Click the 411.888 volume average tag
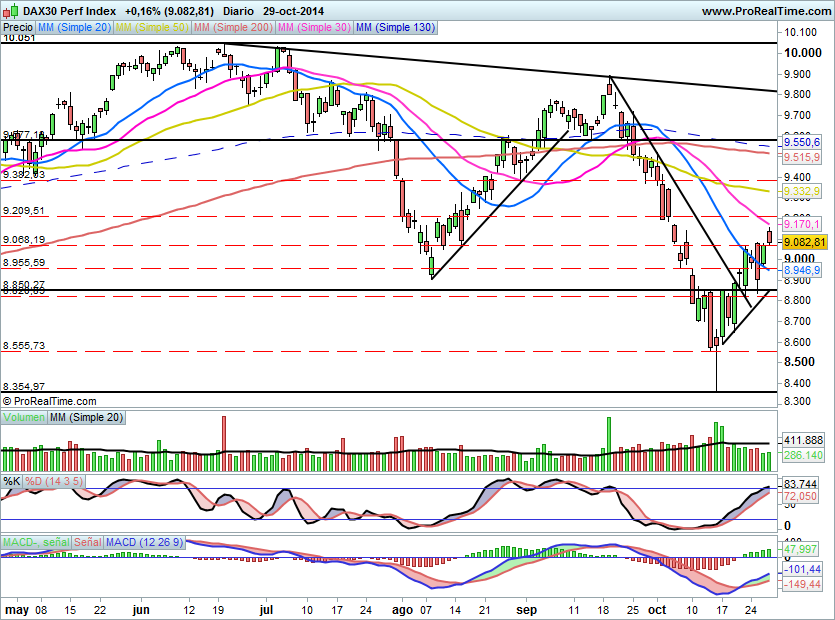Image resolution: width=835 pixels, height=620 pixels. [803, 440]
